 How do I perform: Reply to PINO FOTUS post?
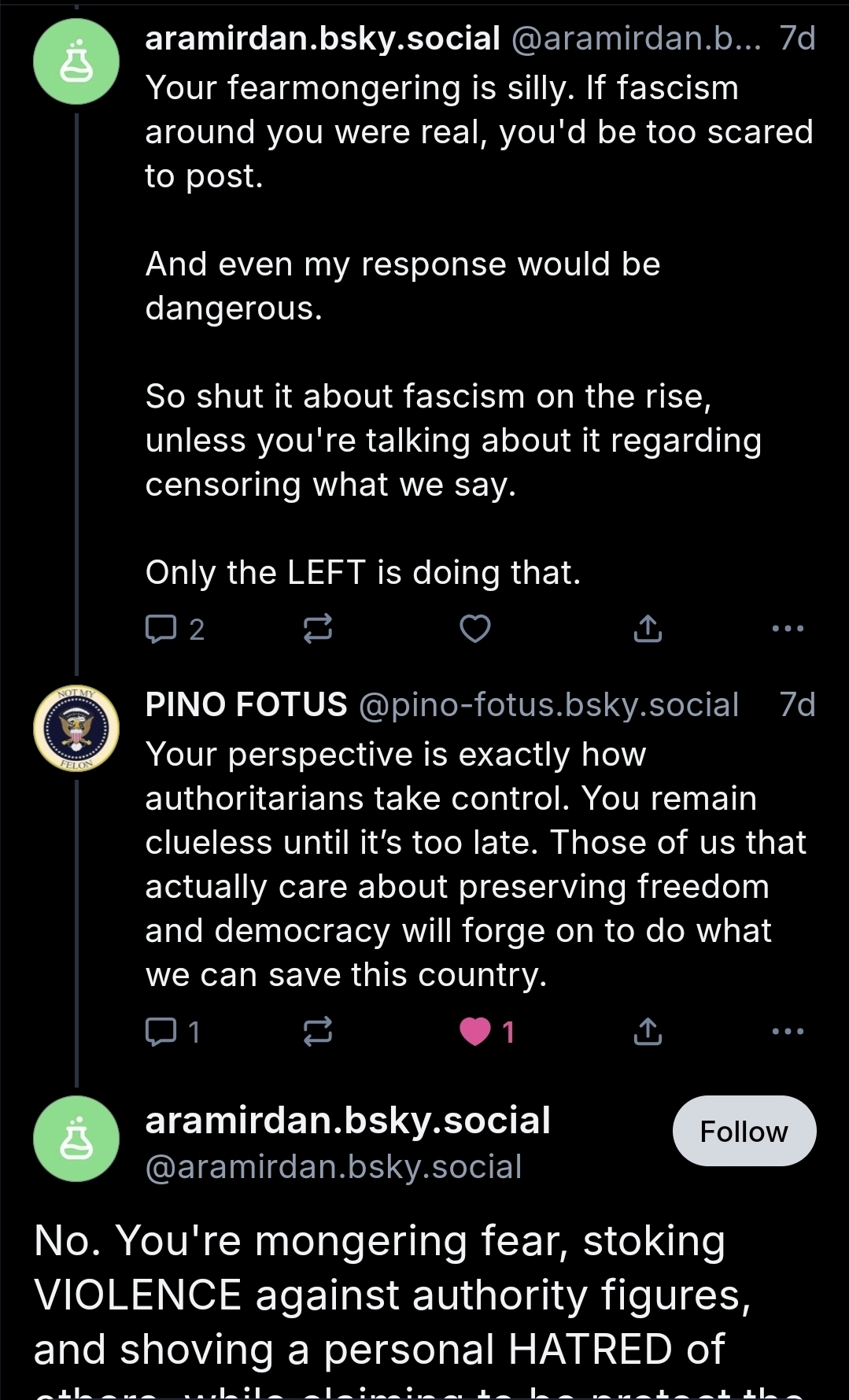click(162, 1031)
